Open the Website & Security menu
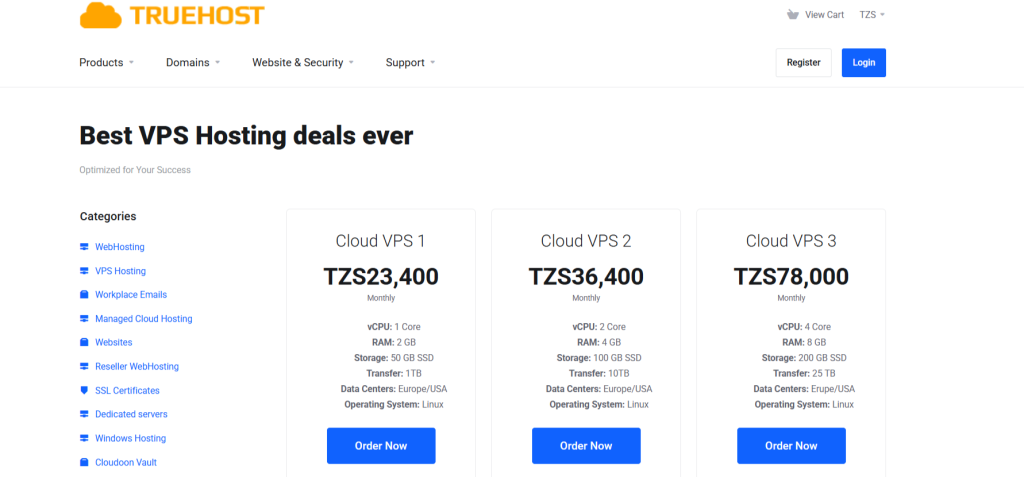This screenshot has height=477, width=1024. pyautogui.click(x=303, y=63)
